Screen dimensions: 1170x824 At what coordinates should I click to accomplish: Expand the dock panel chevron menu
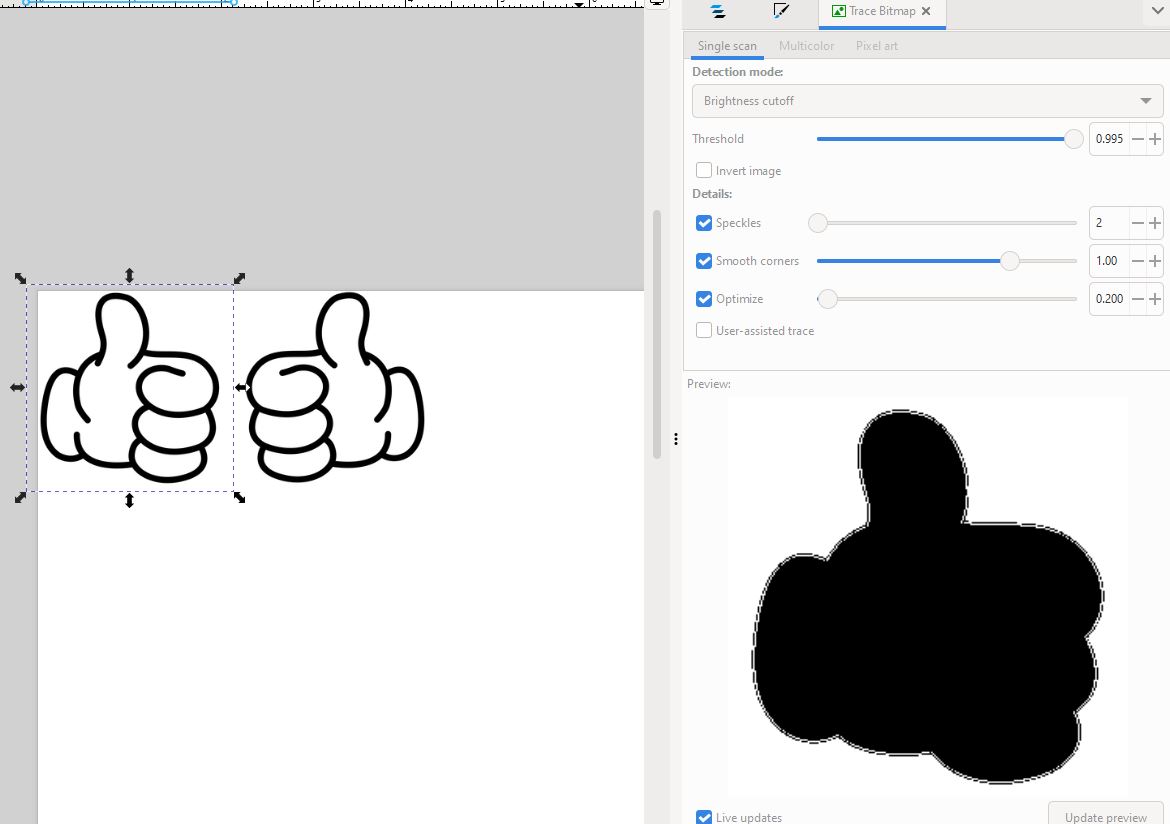[1158, 11]
